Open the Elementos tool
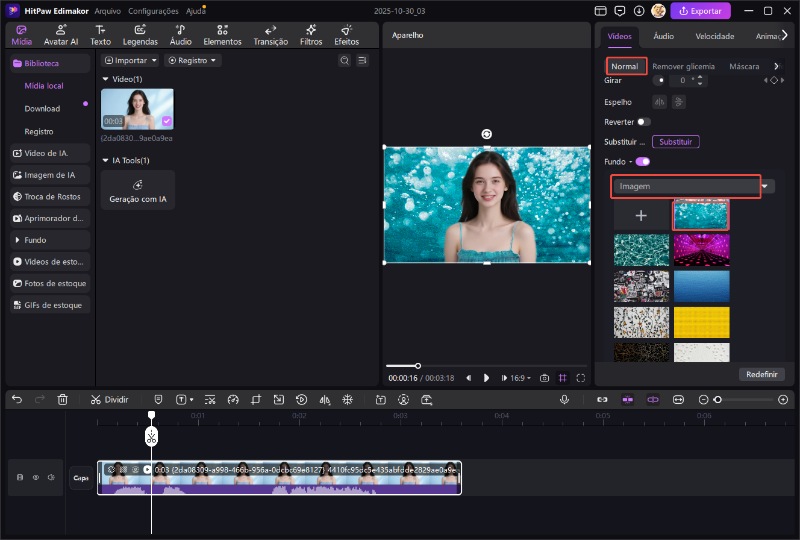The width and height of the screenshot is (800, 540). click(222, 35)
